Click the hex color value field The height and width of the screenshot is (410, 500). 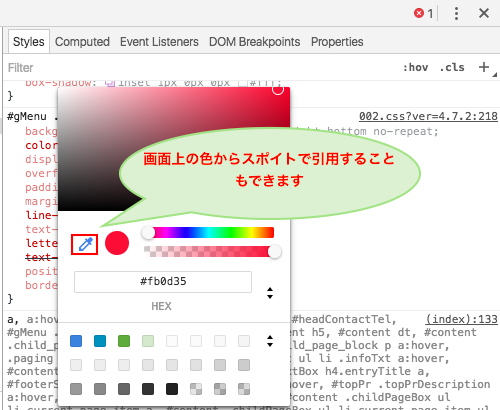pos(163,282)
